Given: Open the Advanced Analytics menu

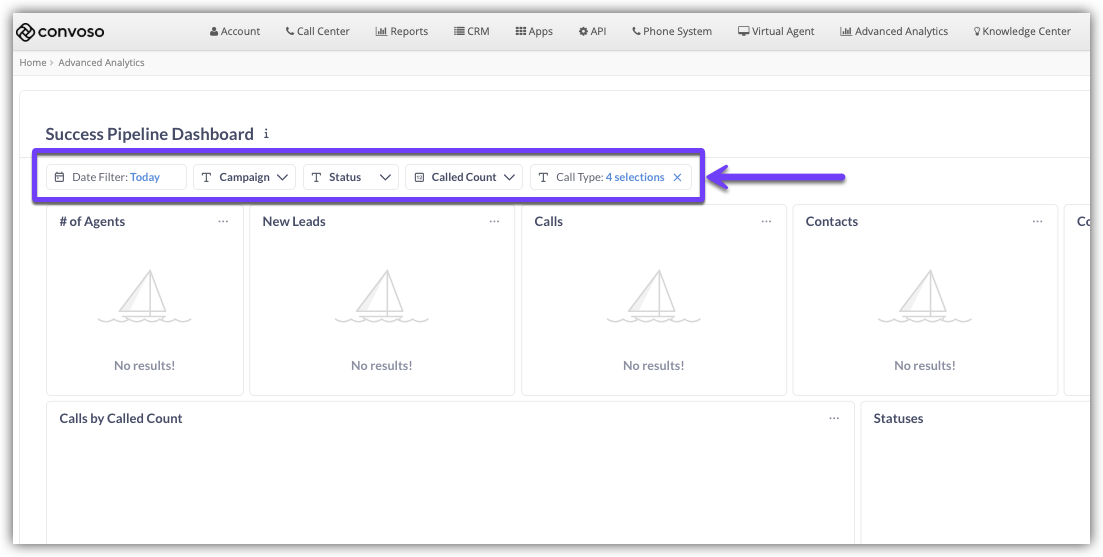Looking at the screenshot, I should (894, 31).
